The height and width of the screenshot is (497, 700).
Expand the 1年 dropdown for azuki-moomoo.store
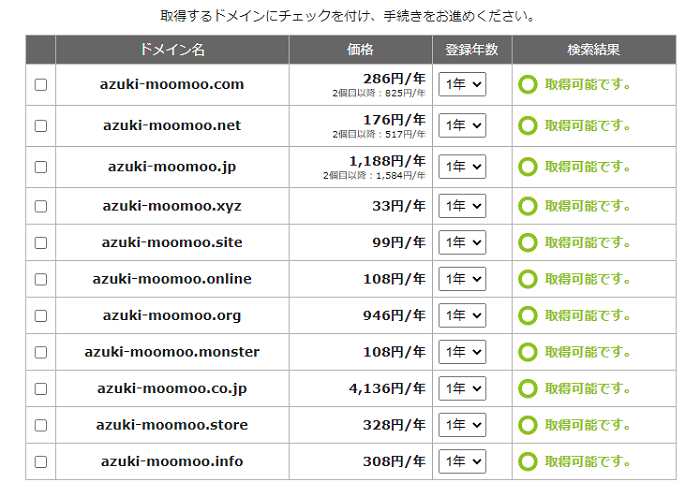click(x=462, y=425)
